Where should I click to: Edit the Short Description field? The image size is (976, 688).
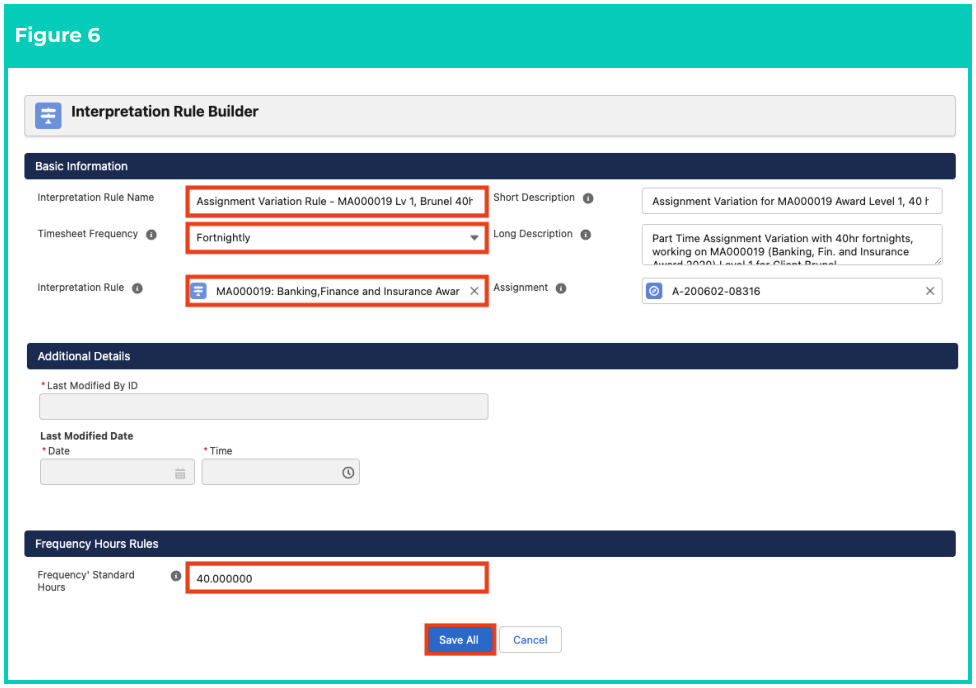(x=792, y=201)
